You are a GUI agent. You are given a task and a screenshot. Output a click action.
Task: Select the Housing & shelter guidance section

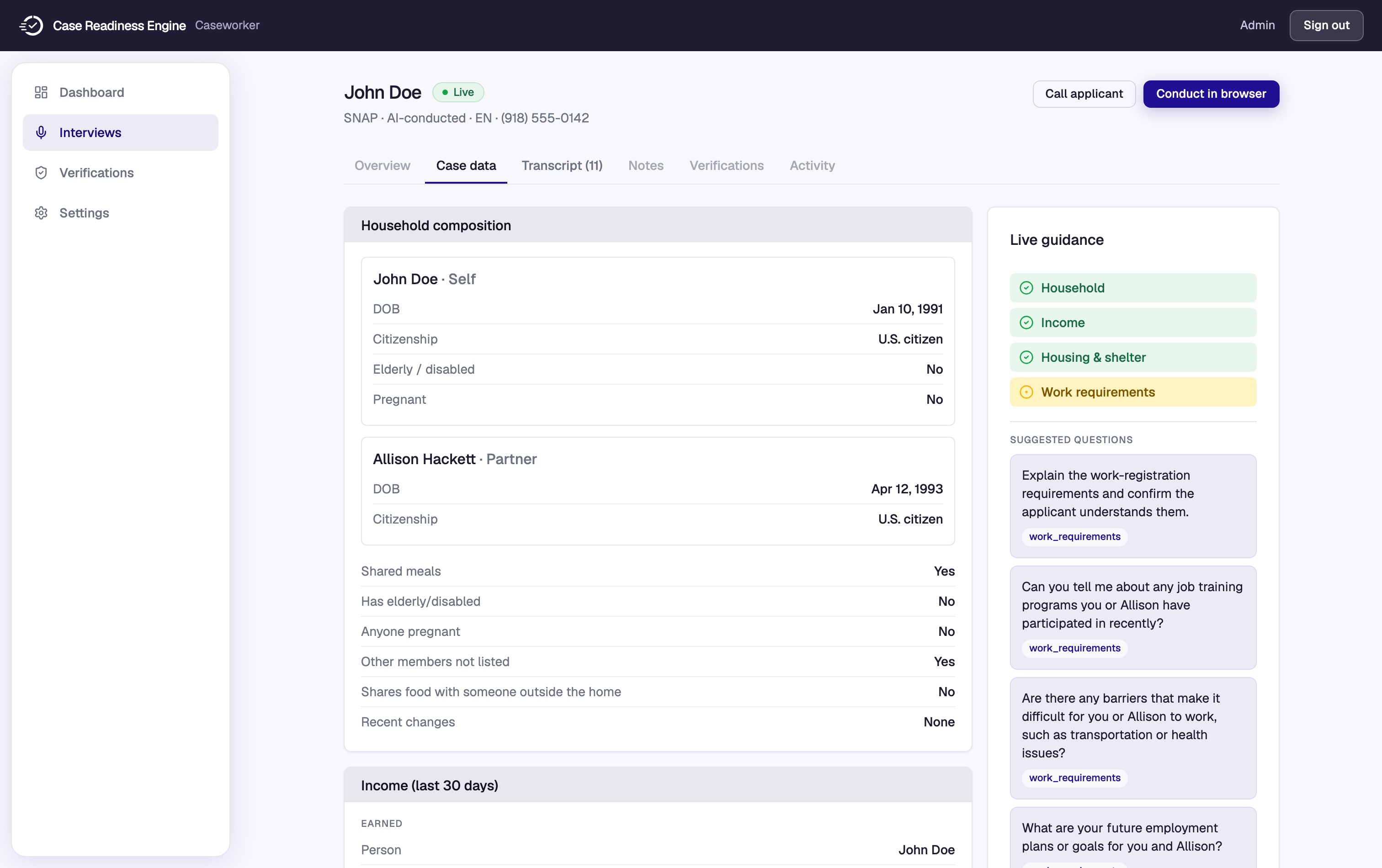coord(1133,357)
